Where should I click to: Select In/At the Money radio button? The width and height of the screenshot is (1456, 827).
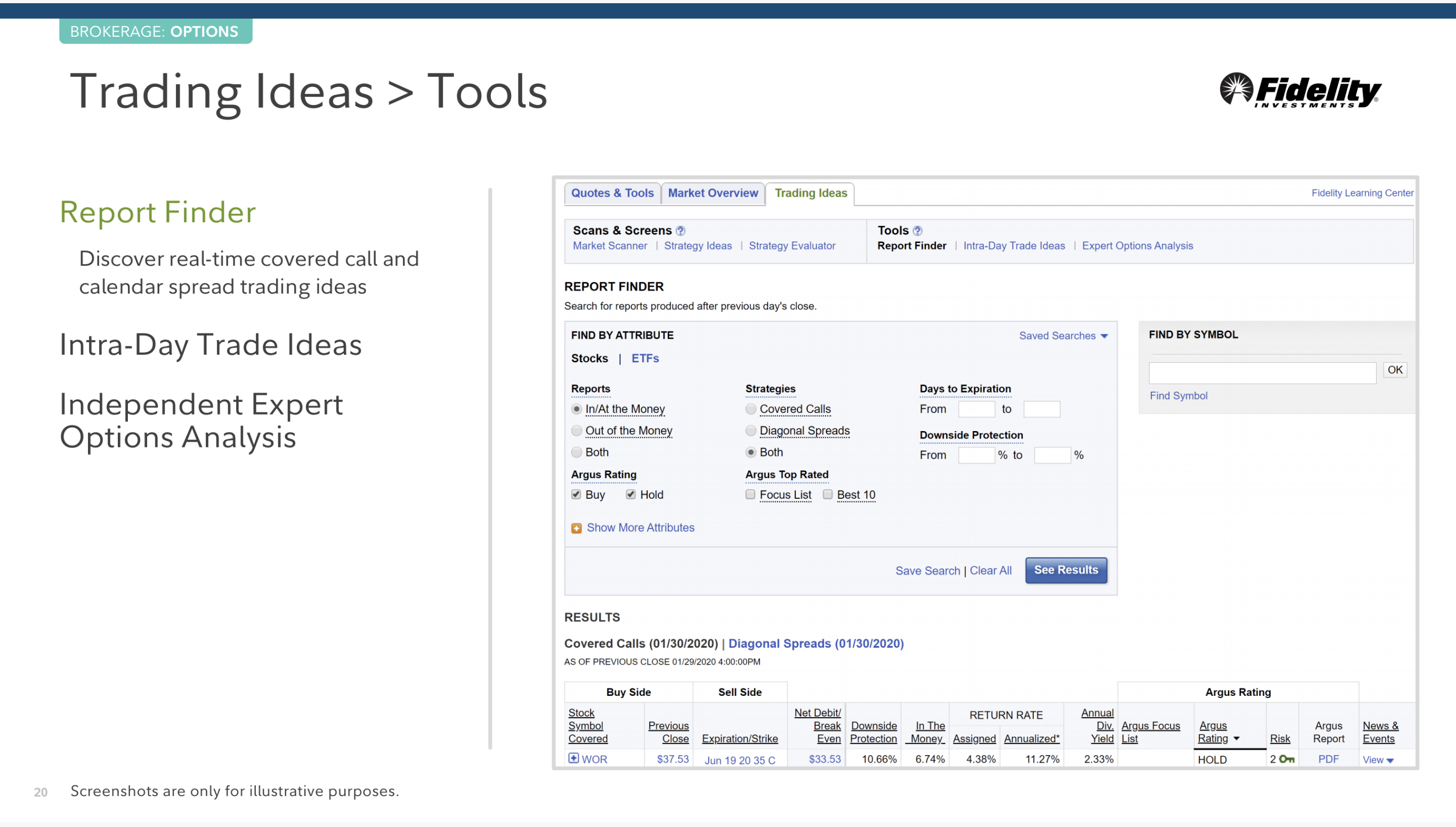pos(577,409)
